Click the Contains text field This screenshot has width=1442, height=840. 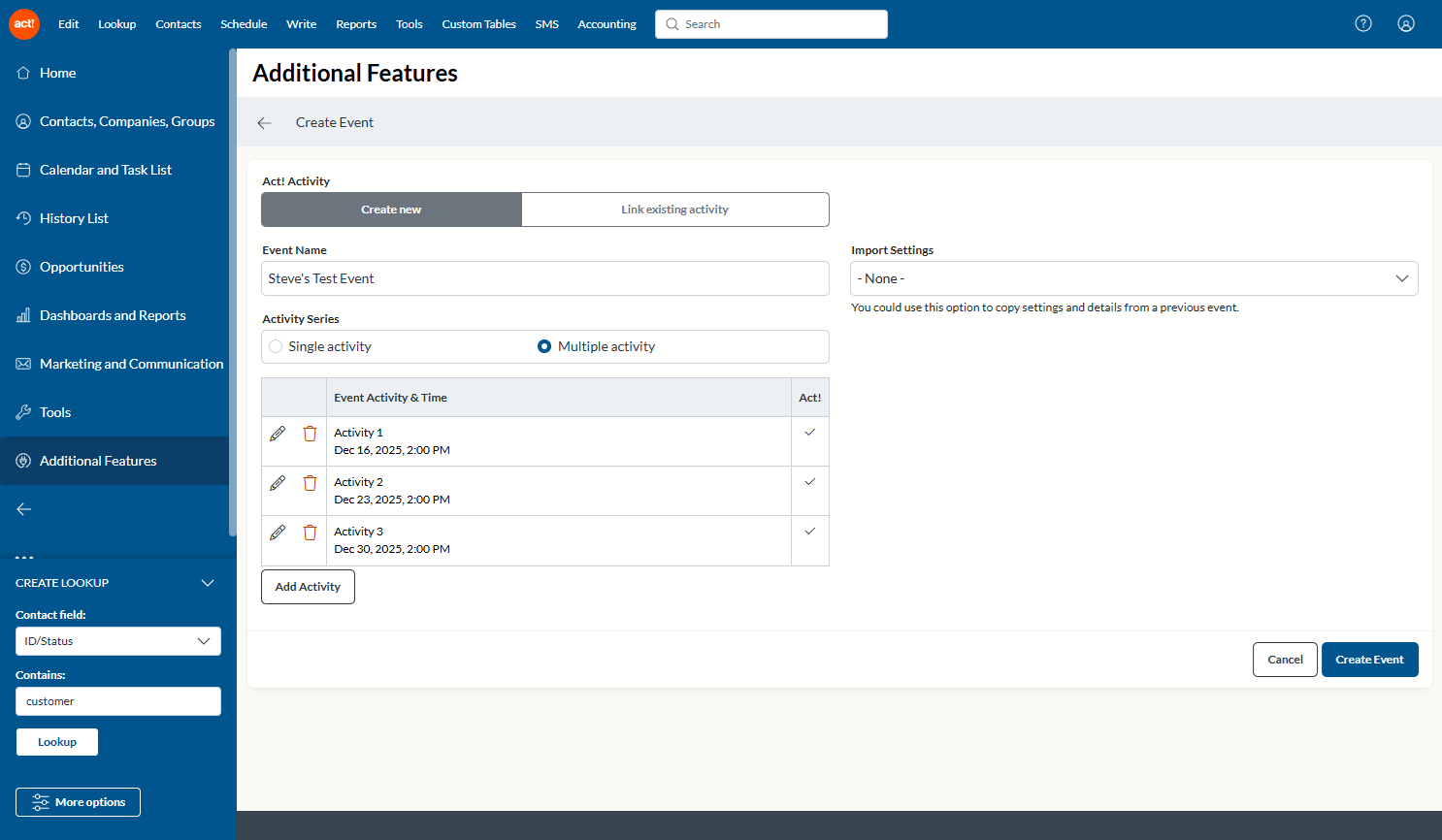point(118,701)
